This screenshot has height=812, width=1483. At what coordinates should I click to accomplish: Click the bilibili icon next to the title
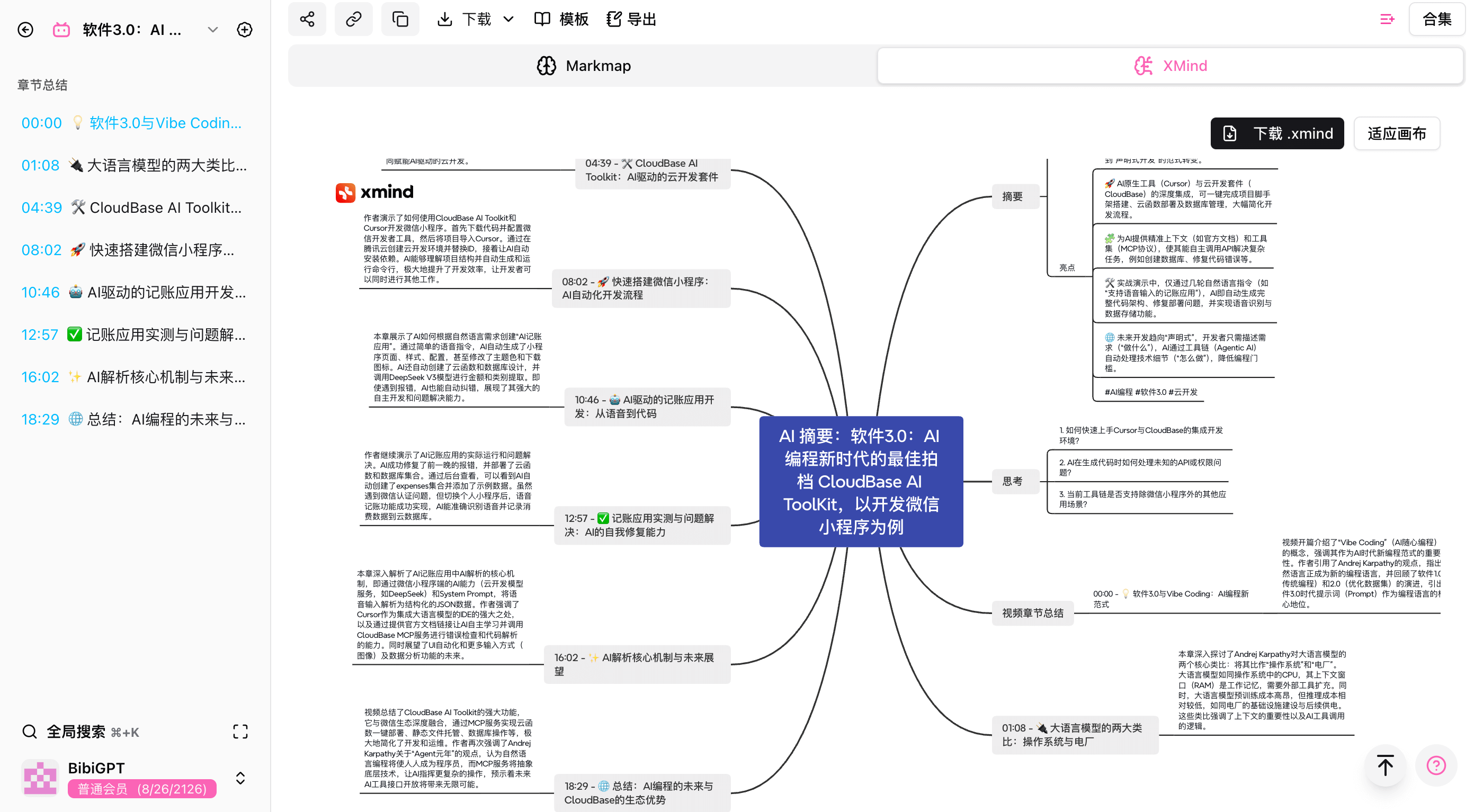click(x=61, y=29)
